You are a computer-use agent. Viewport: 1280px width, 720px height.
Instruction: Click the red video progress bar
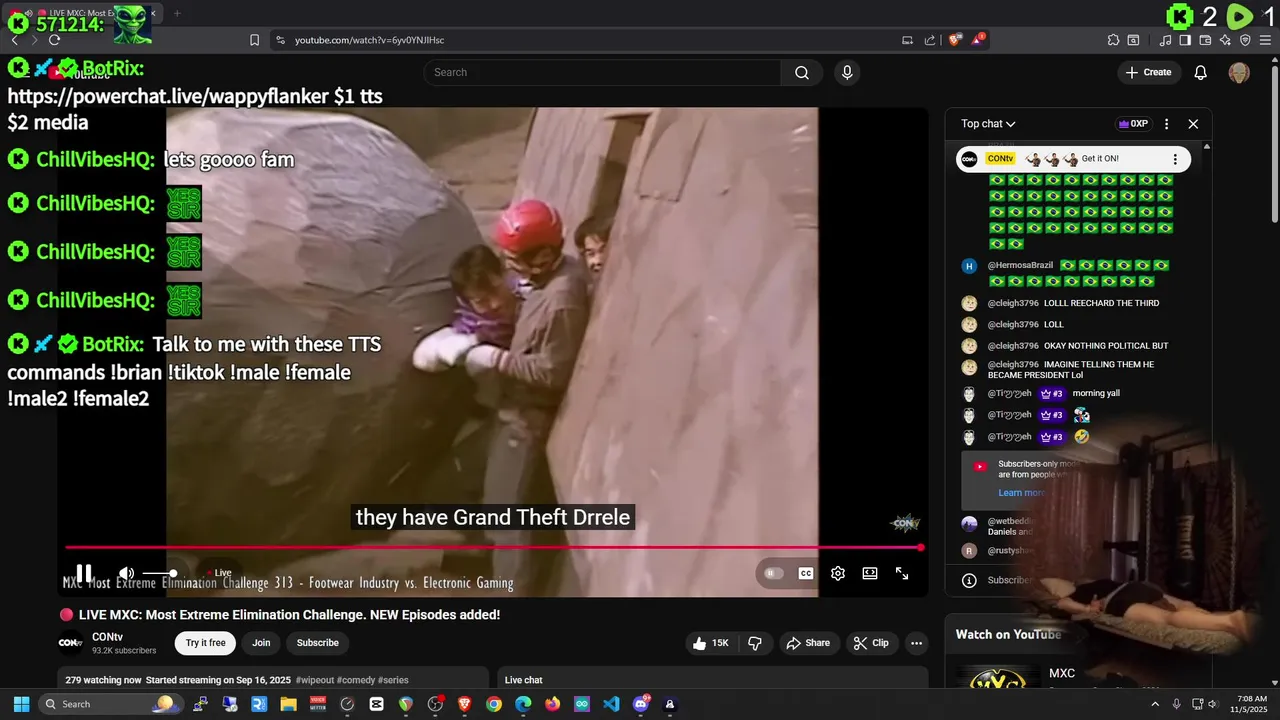pos(494,547)
